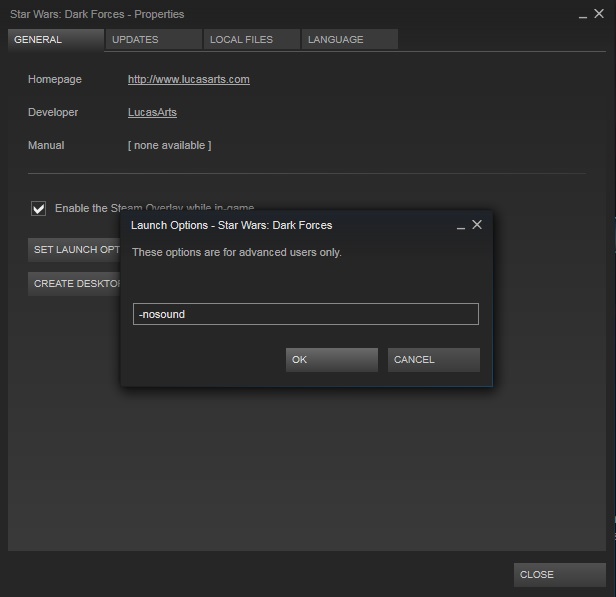Click the Create Desktop Shortcut button

point(74,284)
